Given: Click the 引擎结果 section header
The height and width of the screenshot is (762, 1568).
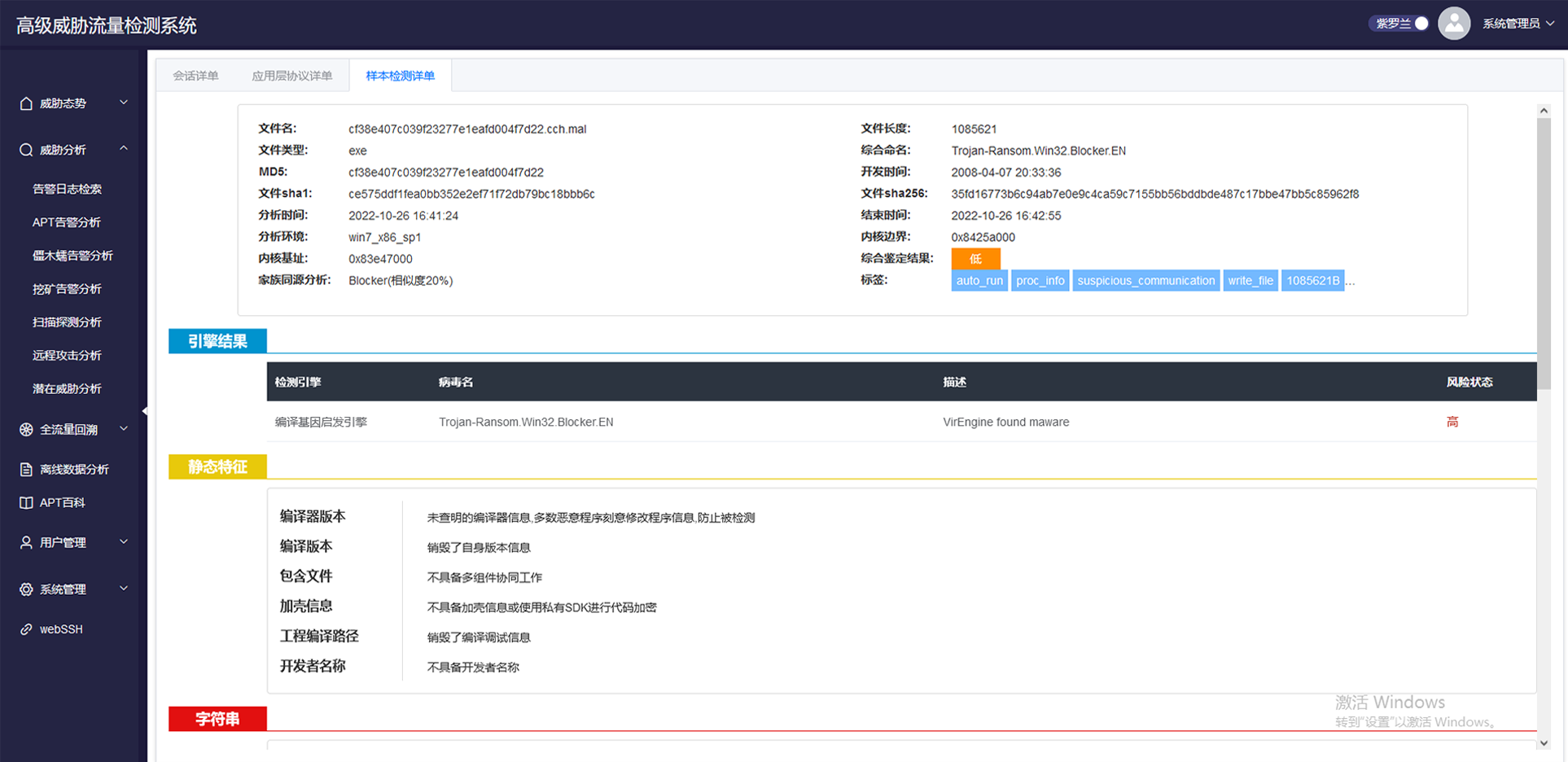Looking at the screenshot, I should coord(217,341).
